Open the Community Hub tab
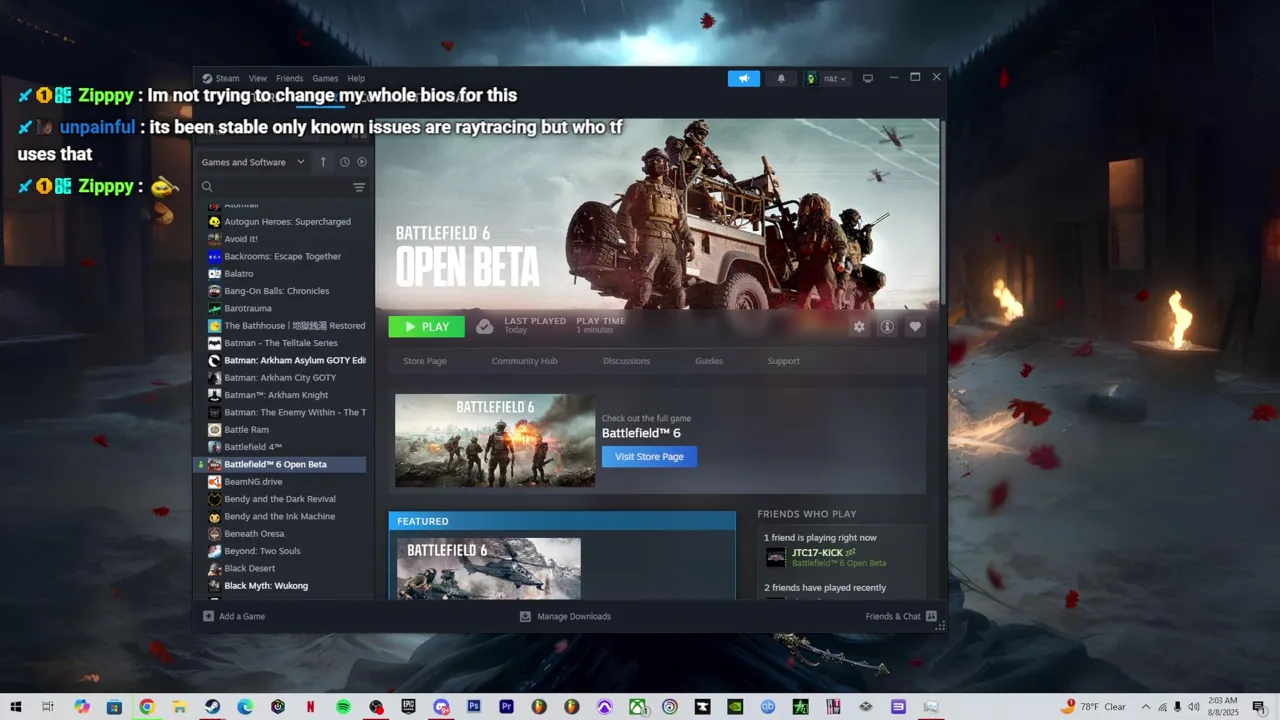The height and width of the screenshot is (720, 1280). (x=524, y=361)
